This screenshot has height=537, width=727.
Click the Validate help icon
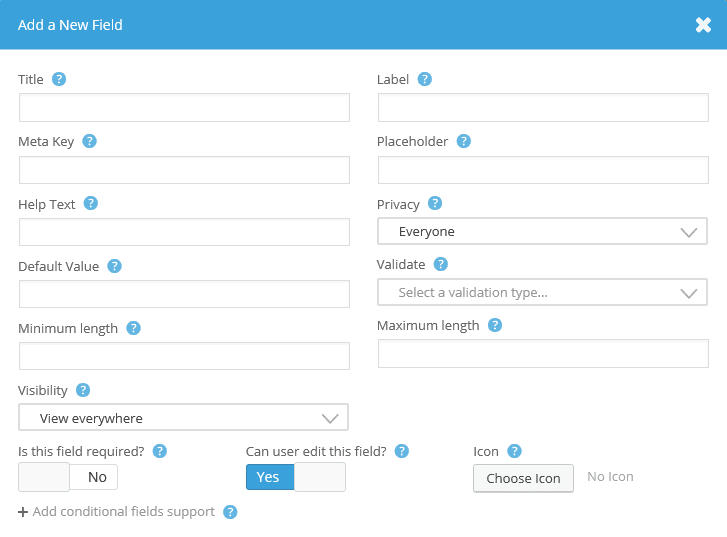[440, 264]
